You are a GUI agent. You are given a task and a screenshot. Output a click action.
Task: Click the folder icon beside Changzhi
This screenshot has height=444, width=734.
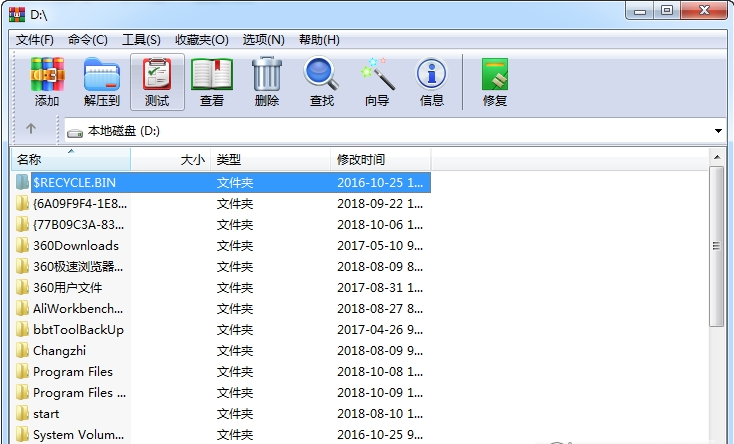[22, 350]
